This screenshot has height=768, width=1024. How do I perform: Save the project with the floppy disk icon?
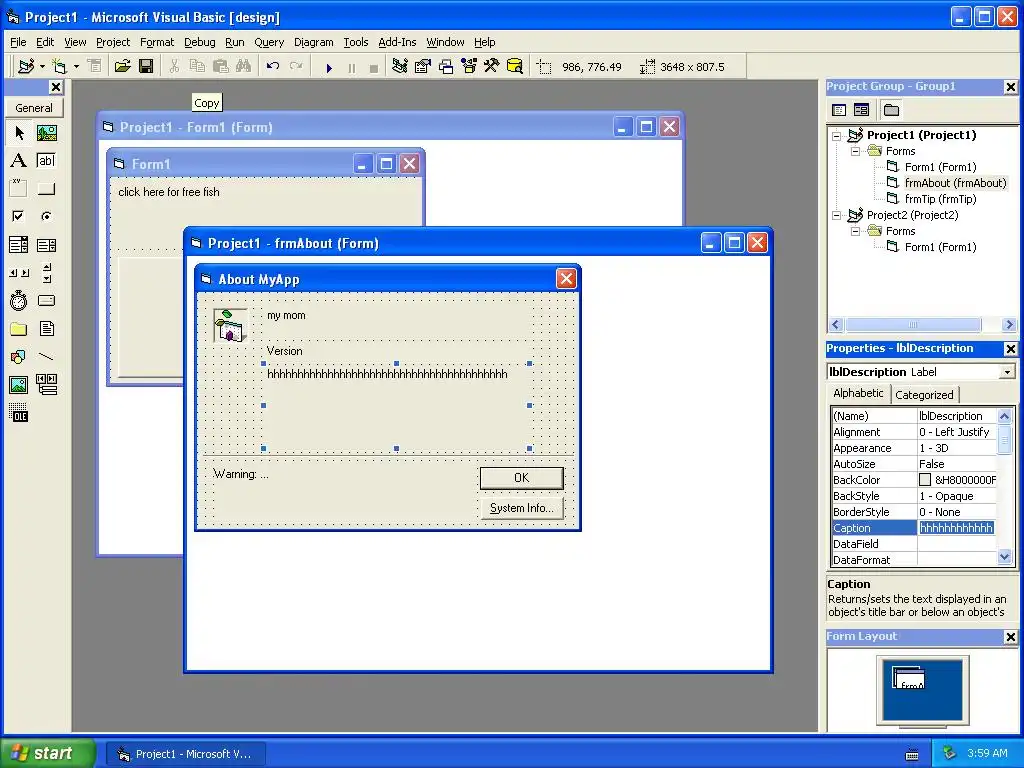(x=146, y=67)
